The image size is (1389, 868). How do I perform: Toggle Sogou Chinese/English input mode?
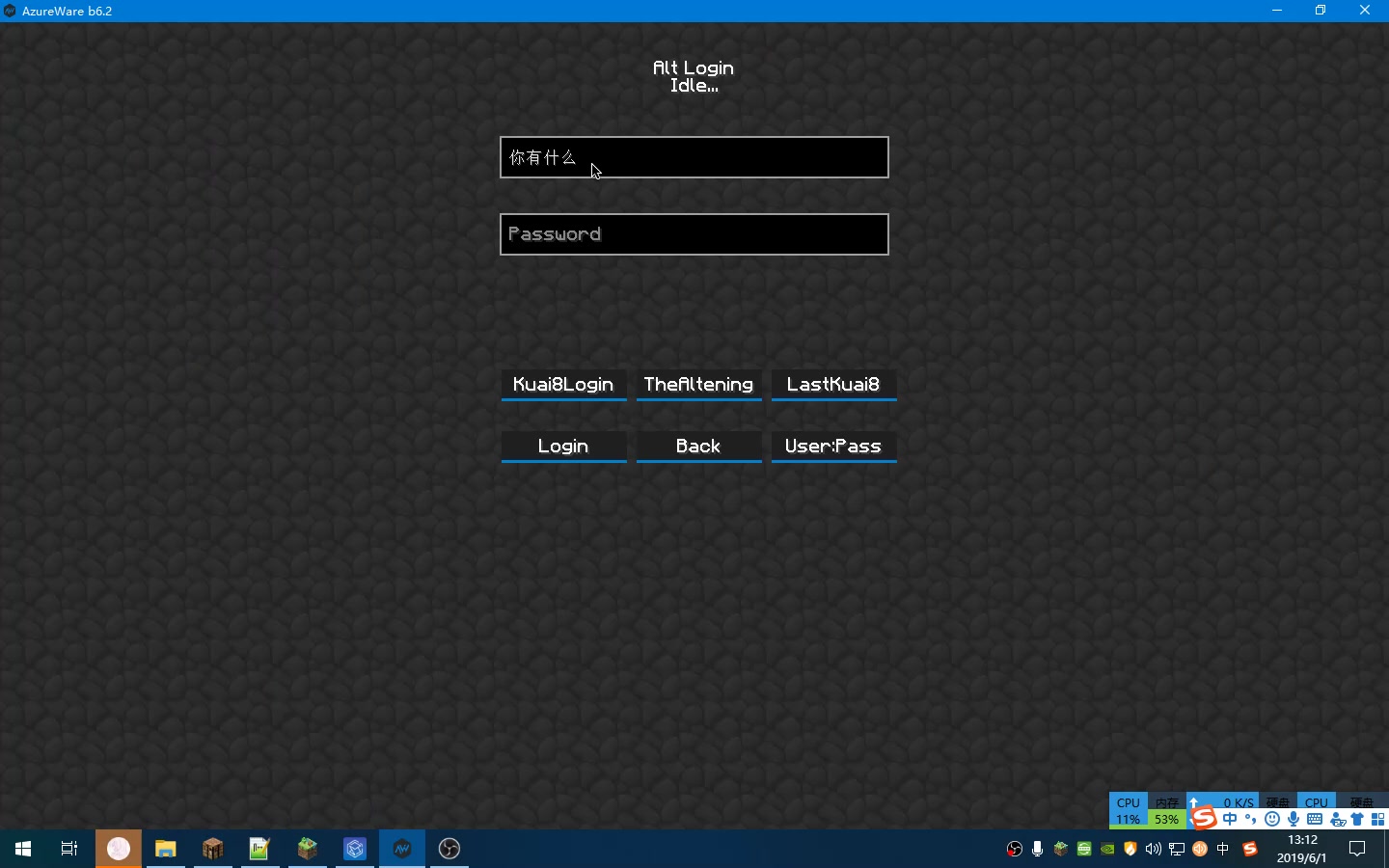(1230, 820)
